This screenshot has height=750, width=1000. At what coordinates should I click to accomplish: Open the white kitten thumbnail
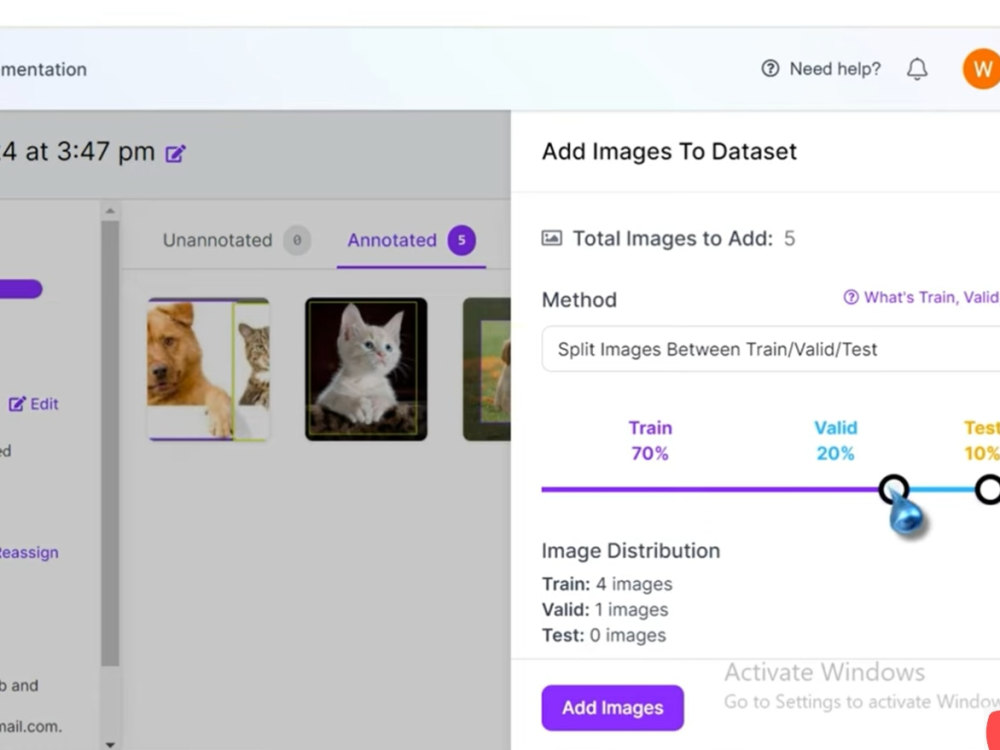366,369
